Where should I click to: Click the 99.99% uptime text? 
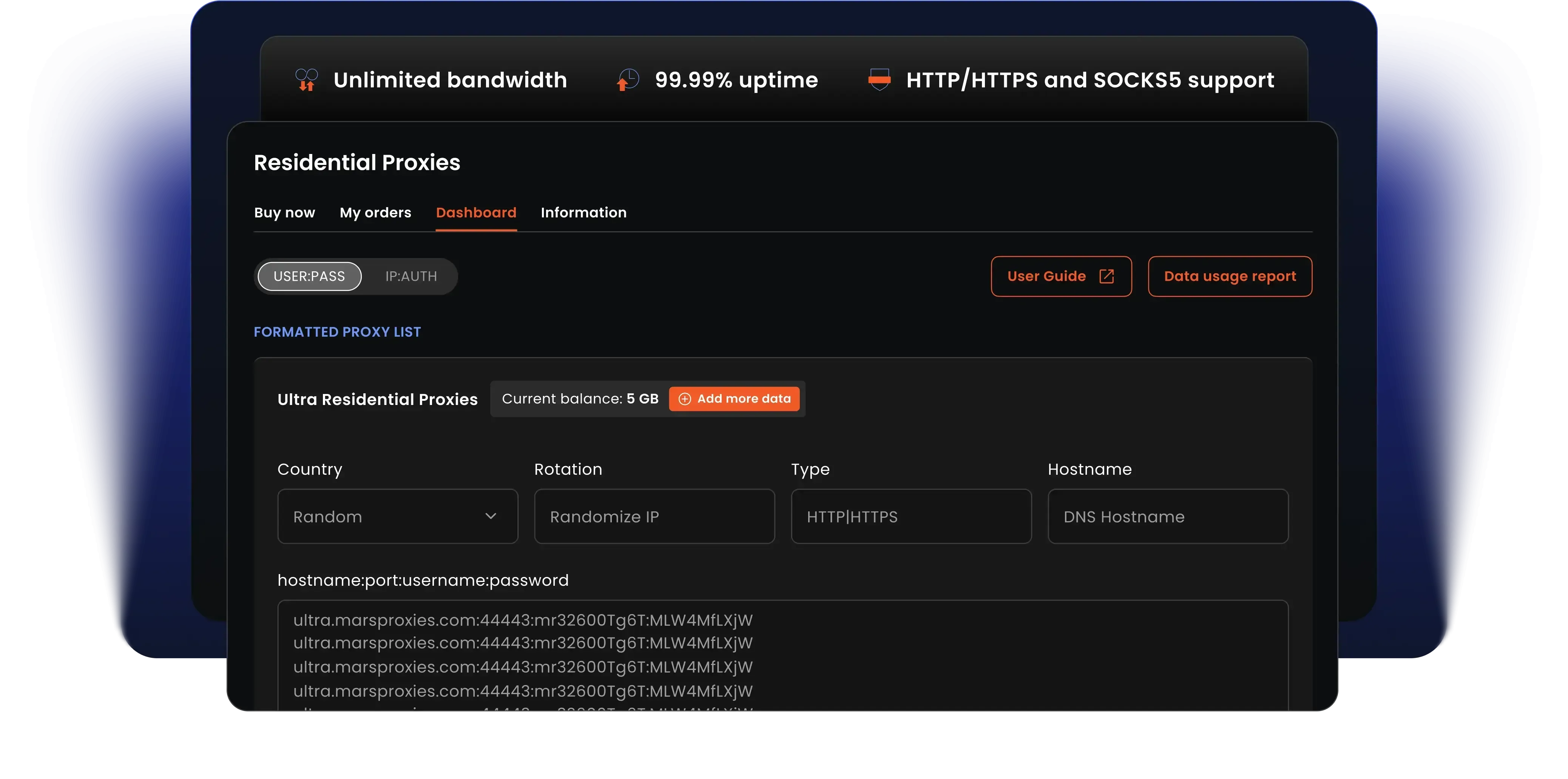tap(736, 80)
